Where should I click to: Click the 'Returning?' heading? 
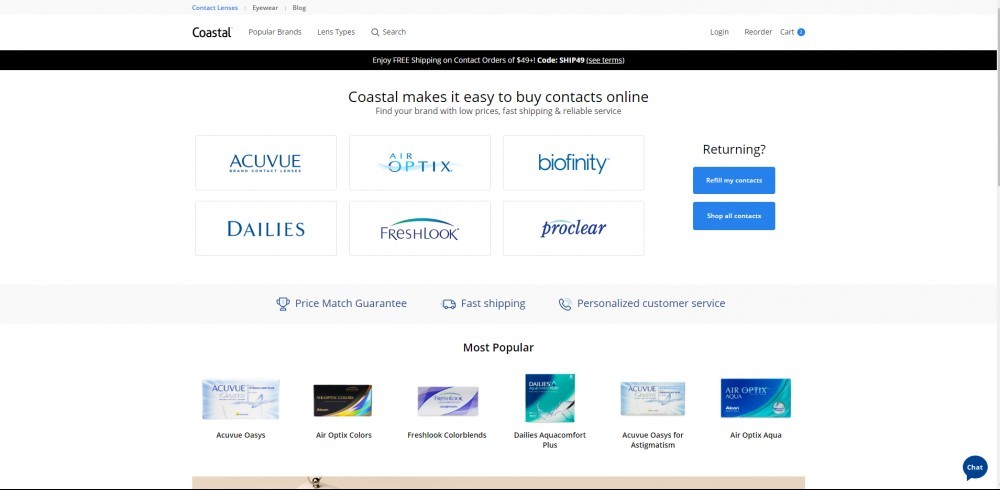734,150
